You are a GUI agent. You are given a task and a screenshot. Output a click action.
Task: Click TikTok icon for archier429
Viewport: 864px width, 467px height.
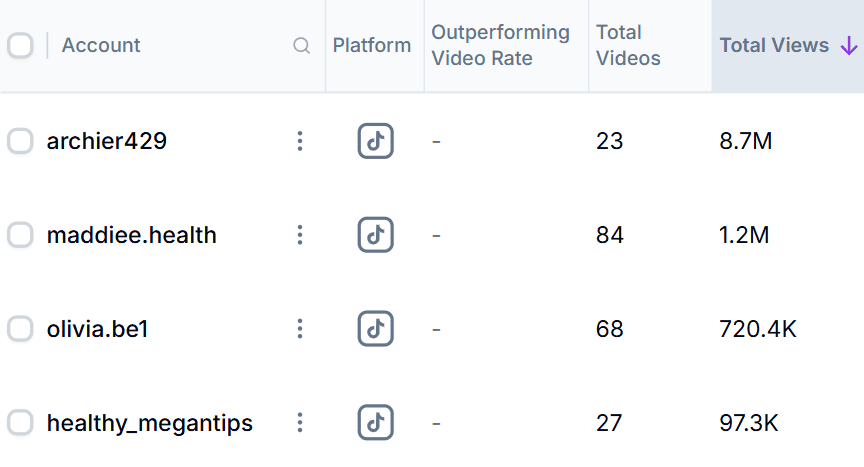[x=375, y=141]
